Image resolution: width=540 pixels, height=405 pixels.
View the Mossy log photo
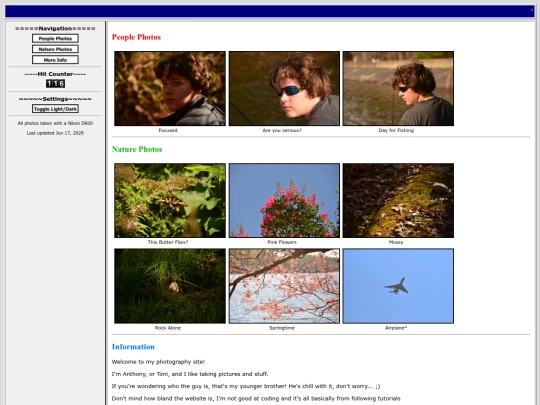pyautogui.click(x=398, y=200)
